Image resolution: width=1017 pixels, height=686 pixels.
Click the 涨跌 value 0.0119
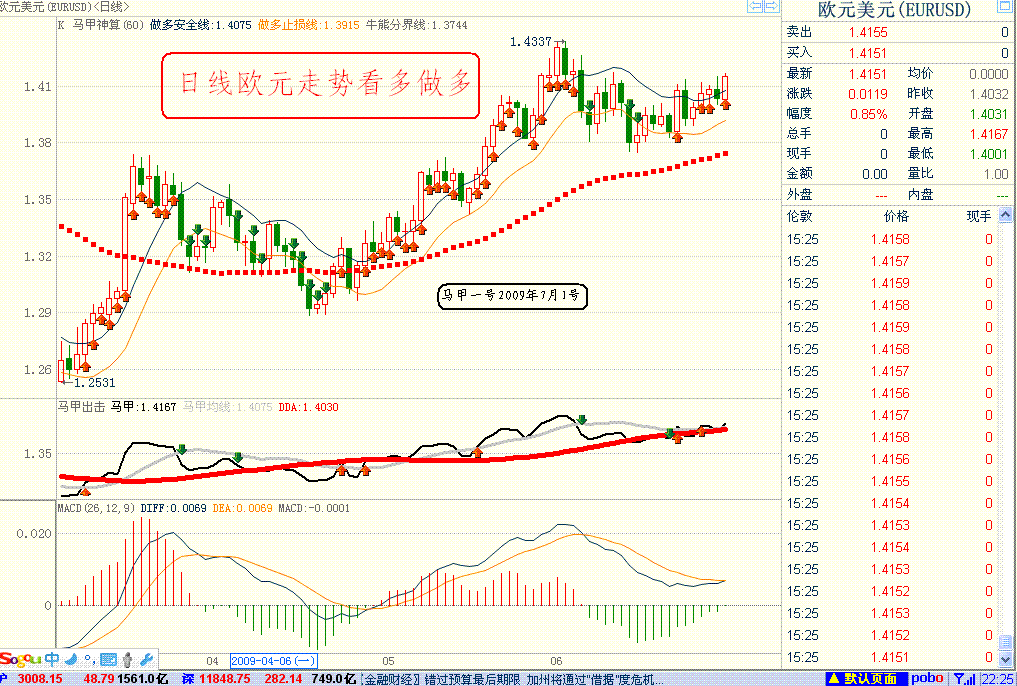click(x=868, y=94)
